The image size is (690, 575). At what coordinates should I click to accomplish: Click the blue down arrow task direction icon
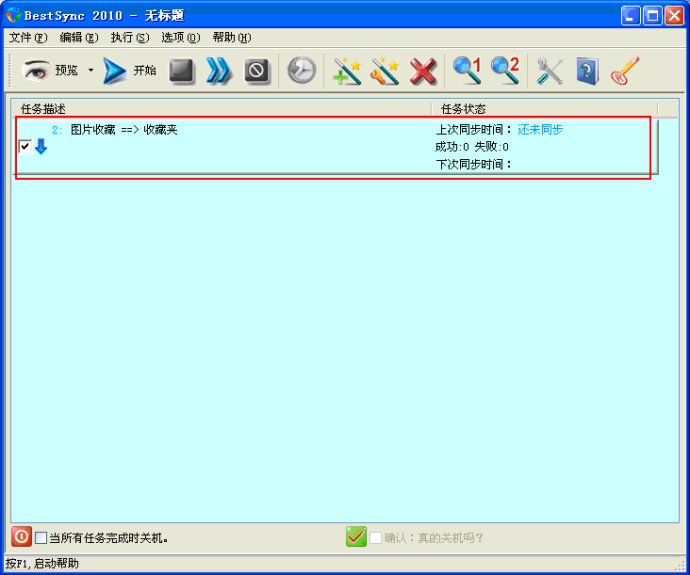(41, 146)
